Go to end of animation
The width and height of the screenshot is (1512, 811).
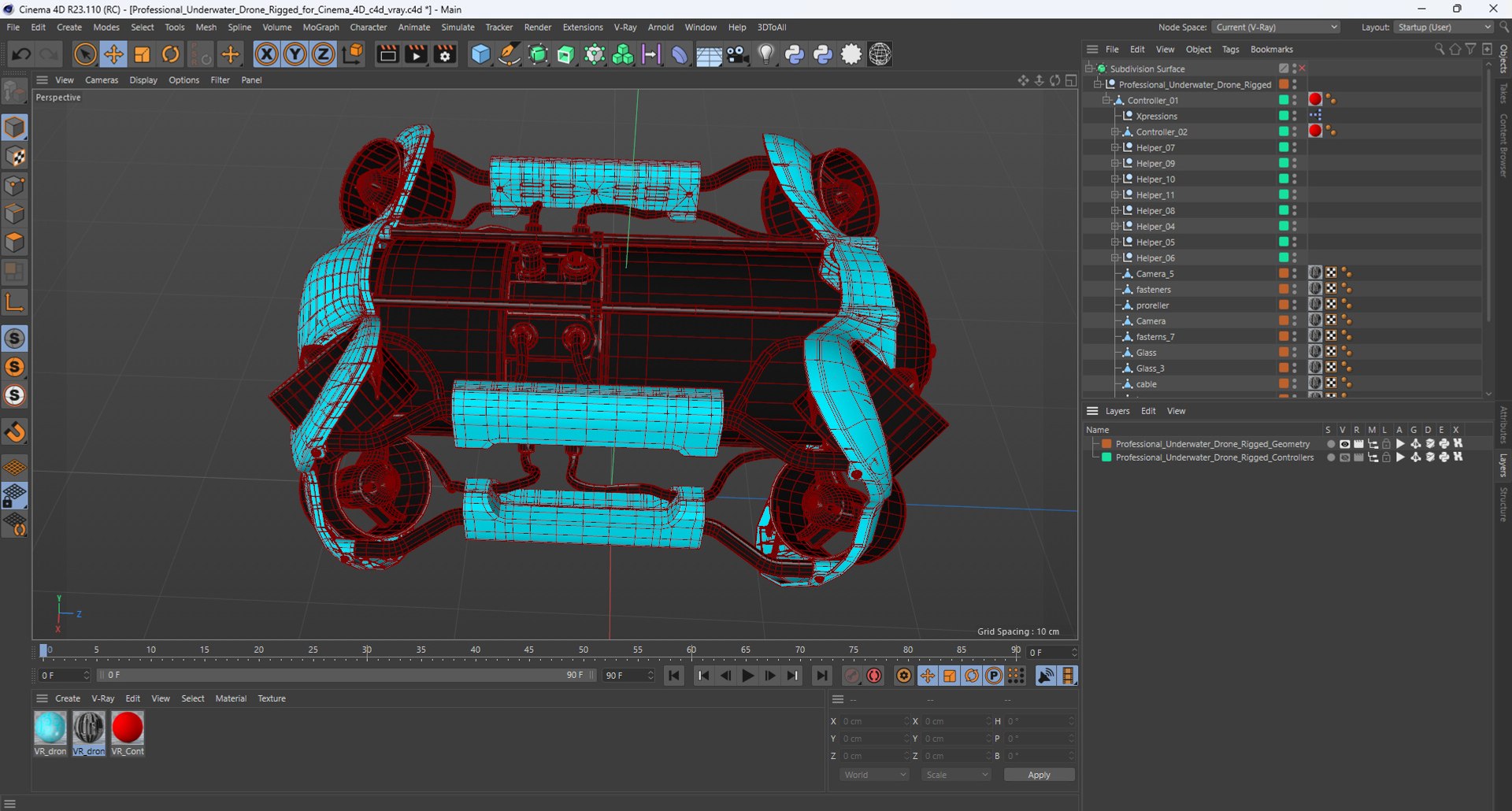pyautogui.click(x=821, y=676)
